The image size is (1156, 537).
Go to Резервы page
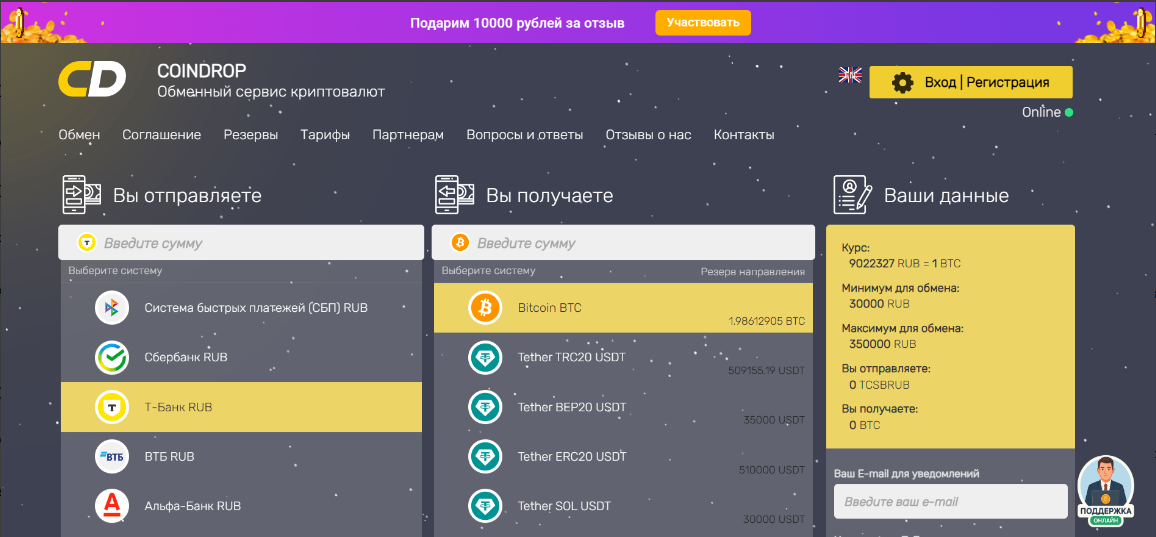tap(251, 135)
